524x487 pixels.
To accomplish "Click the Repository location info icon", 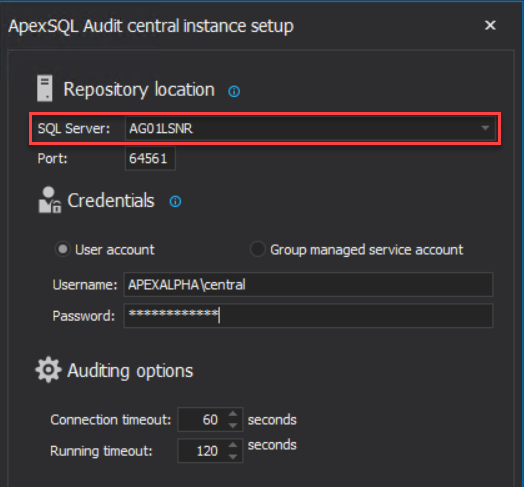I will [x=234, y=91].
